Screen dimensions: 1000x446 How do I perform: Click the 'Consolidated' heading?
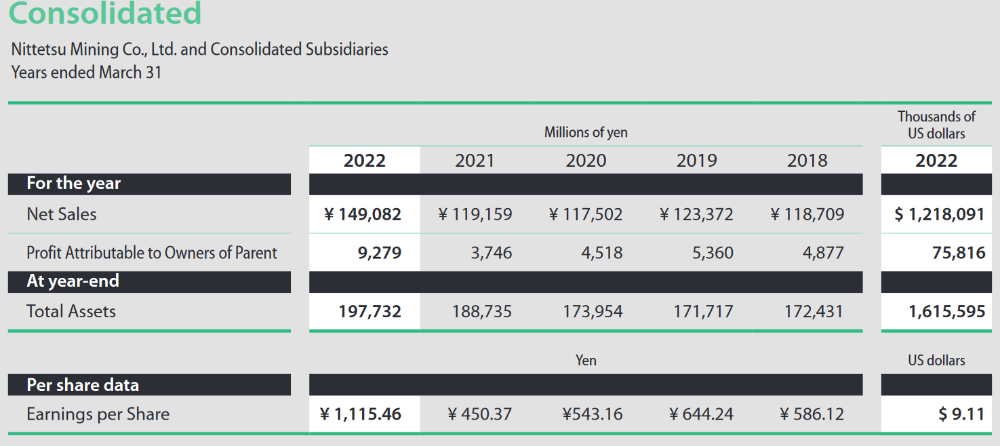105,14
